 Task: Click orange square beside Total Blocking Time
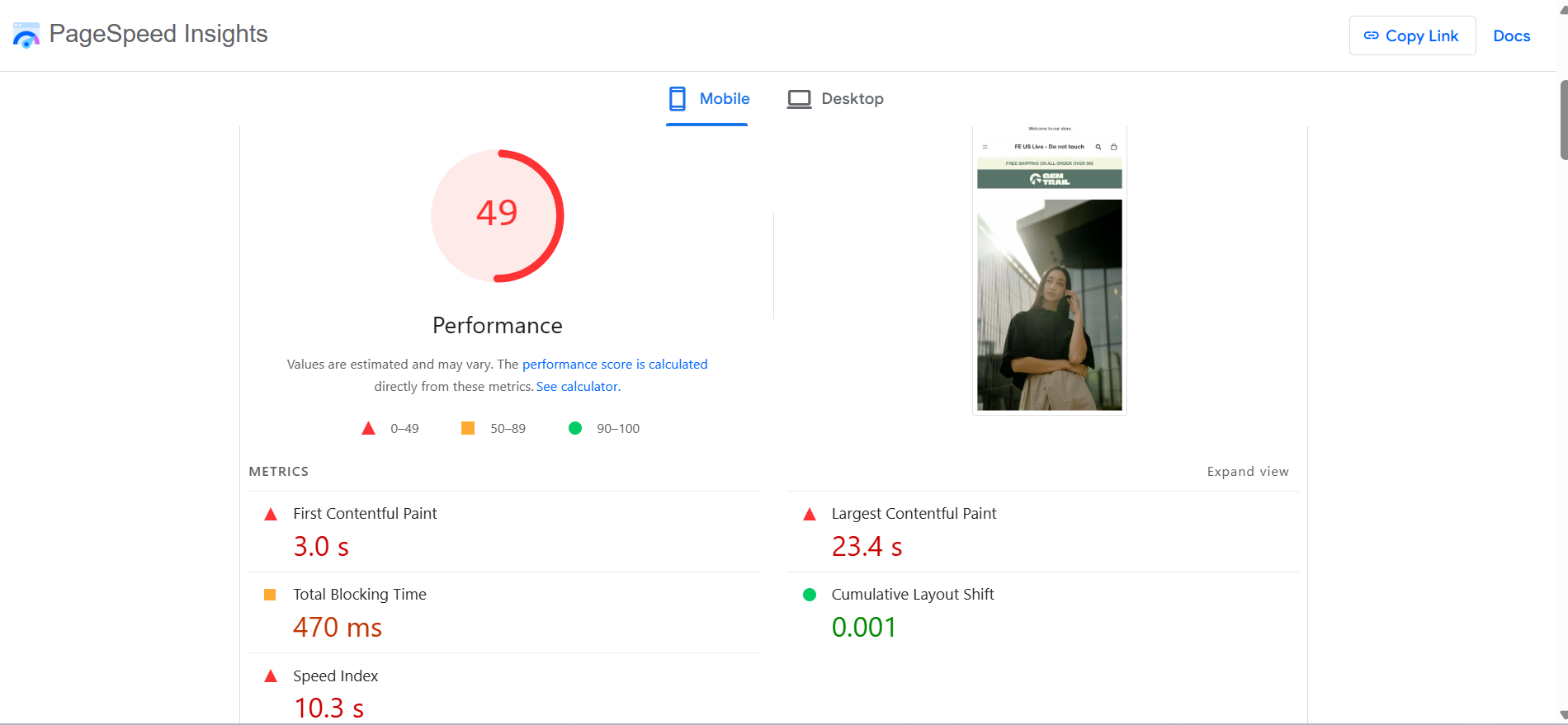click(270, 595)
